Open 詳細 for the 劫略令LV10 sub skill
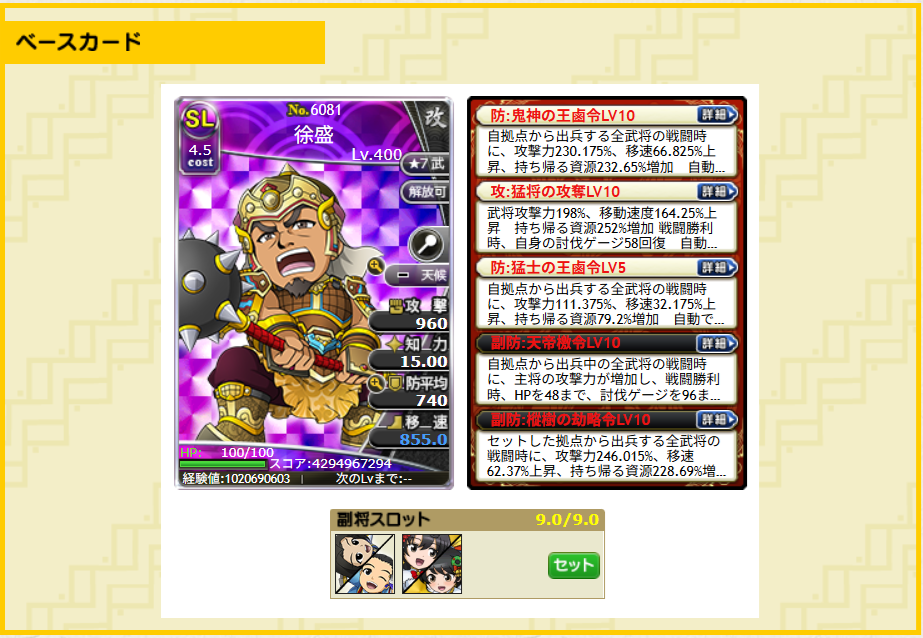Viewport: 923px width, 638px height. point(717,419)
